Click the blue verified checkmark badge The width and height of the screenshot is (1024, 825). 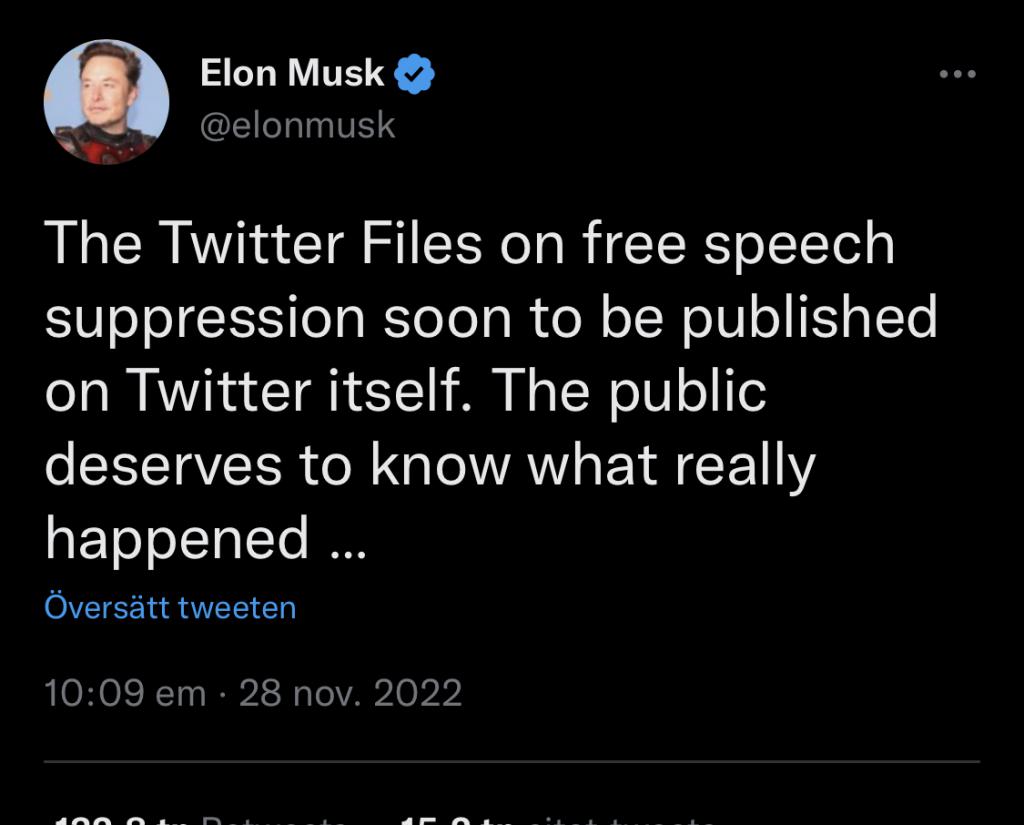pos(414,74)
